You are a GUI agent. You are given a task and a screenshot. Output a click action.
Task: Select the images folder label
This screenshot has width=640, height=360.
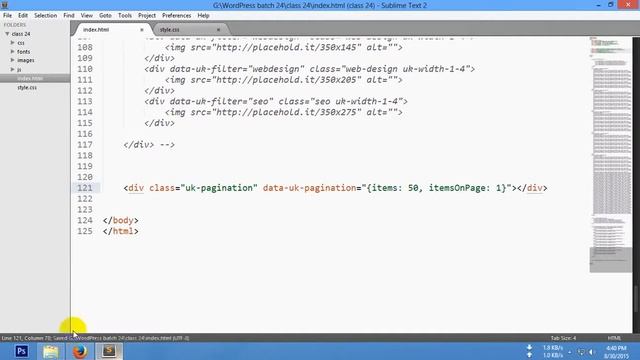point(26,60)
